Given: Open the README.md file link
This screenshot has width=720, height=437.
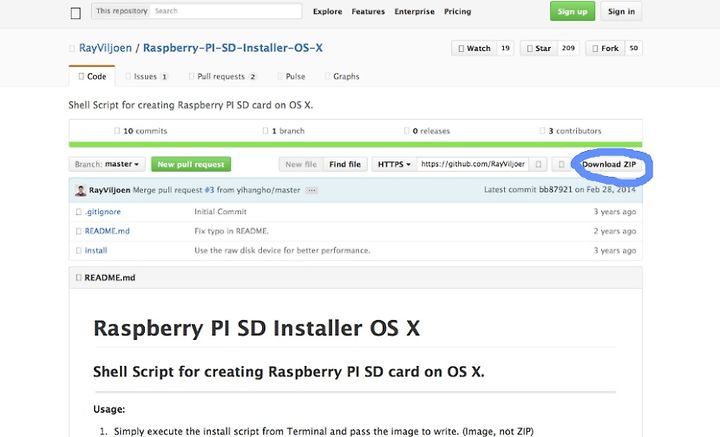Looking at the screenshot, I should point(107,231).
